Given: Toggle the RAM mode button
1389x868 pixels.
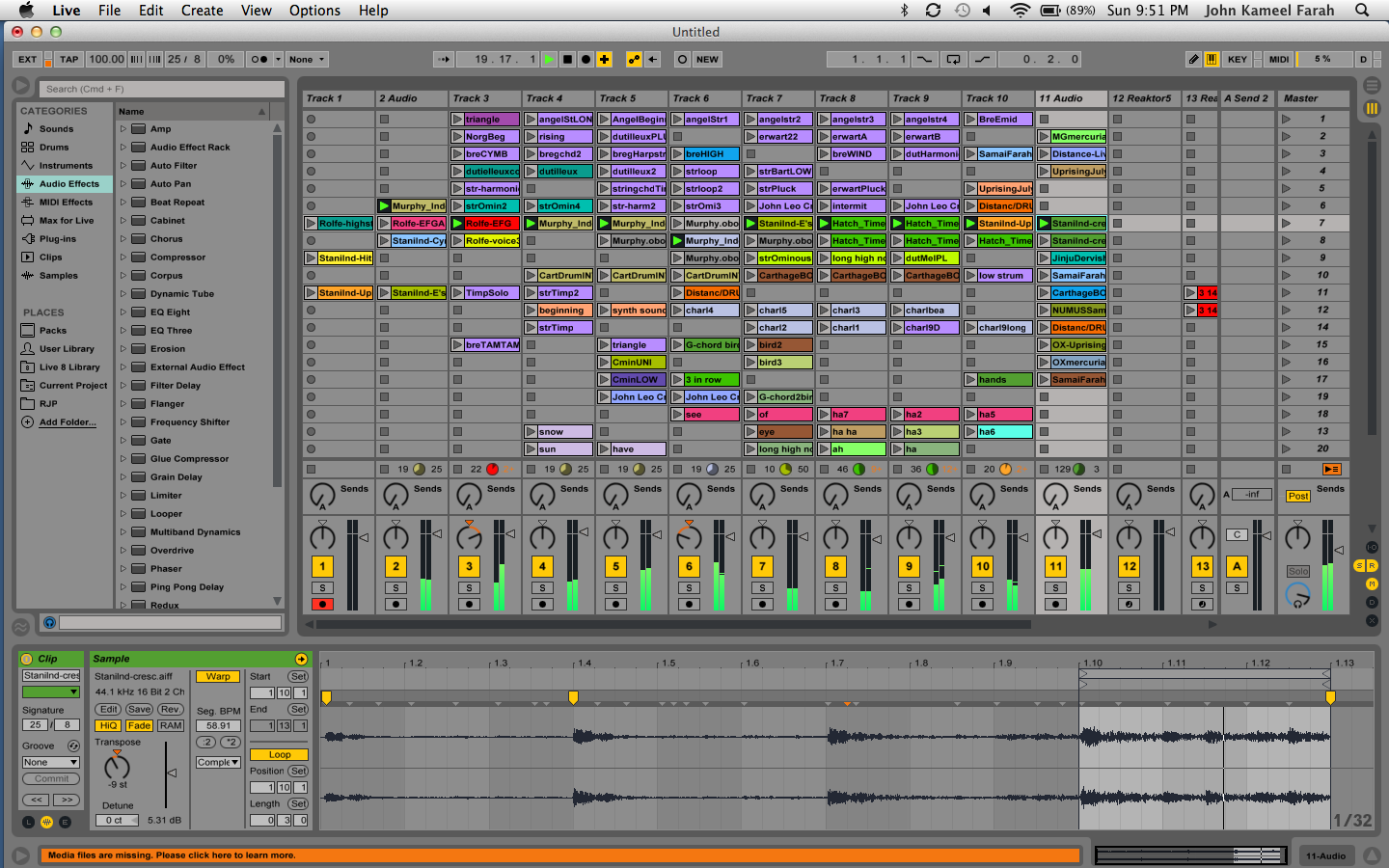Looking at the screenshot, I should [171, 726].
